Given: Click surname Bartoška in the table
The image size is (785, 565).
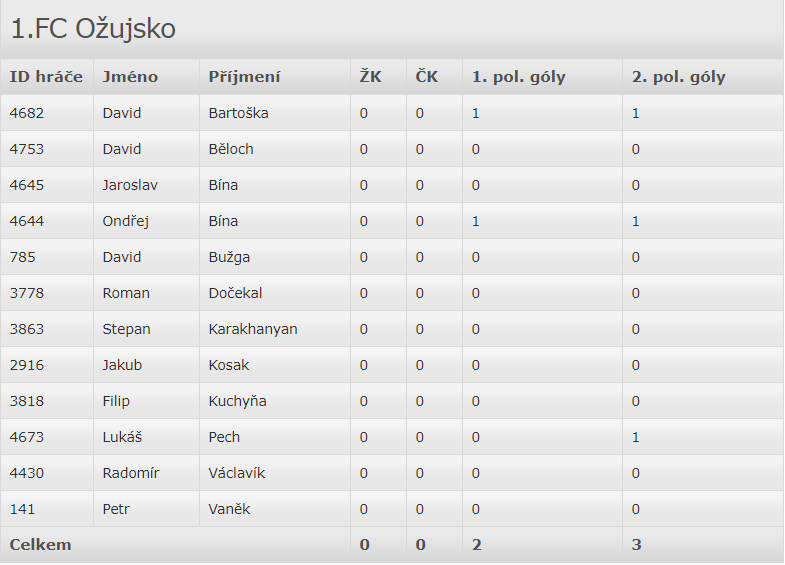Looking at the screenshot, I should [x=238, y=113].
